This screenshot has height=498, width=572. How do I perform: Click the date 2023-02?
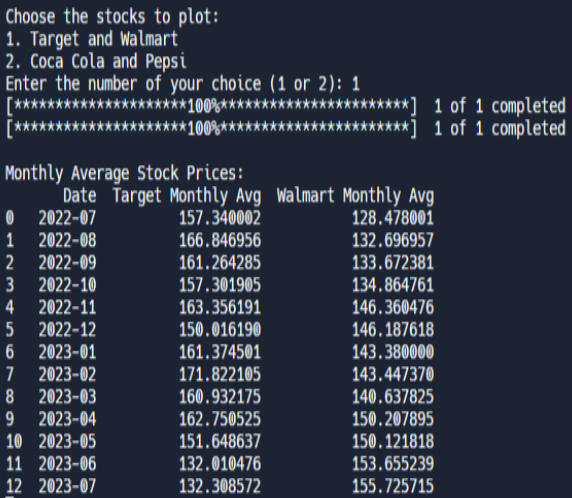[67, 374]
